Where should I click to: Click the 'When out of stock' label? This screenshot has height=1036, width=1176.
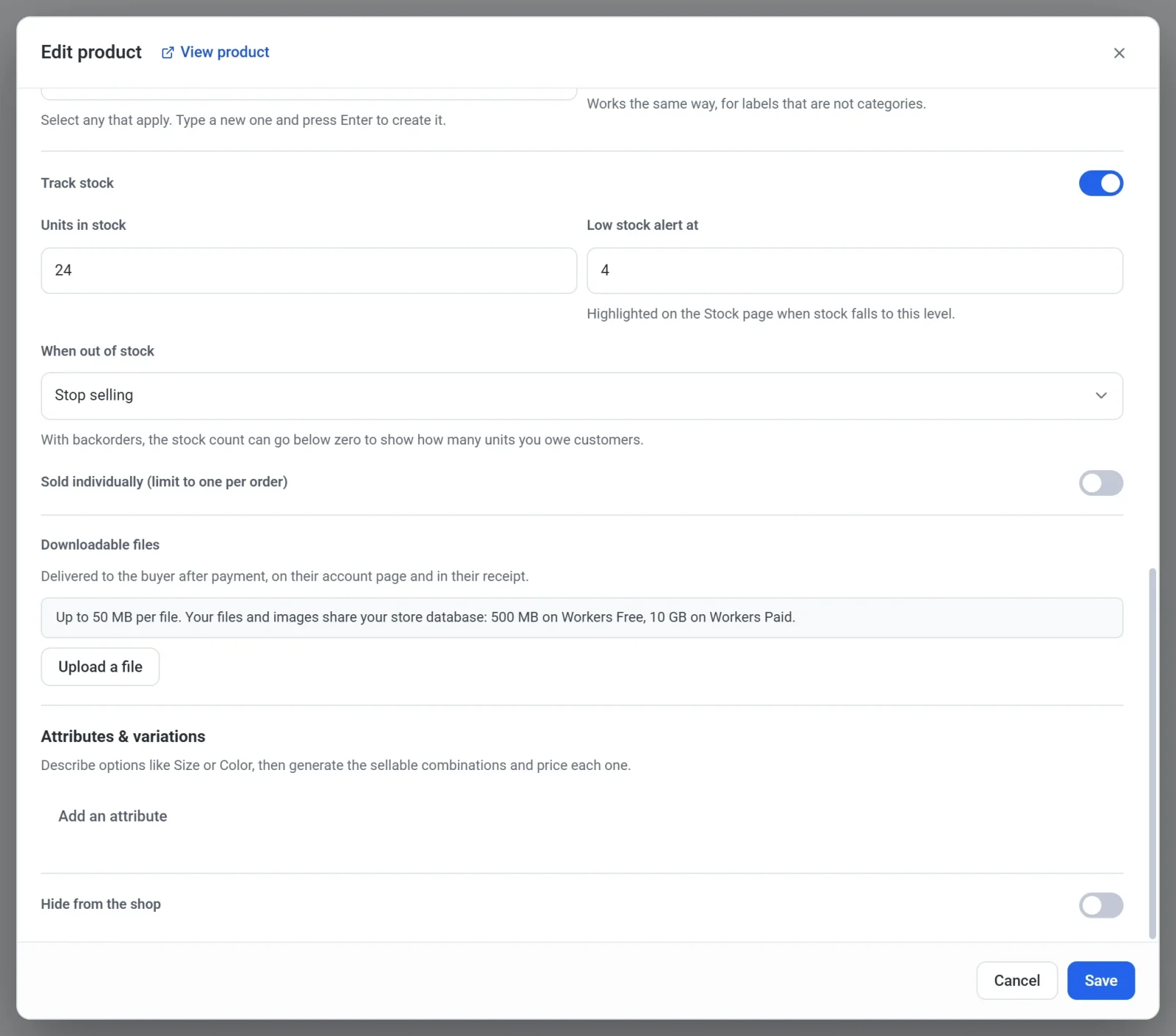click(x=97, y=351)
